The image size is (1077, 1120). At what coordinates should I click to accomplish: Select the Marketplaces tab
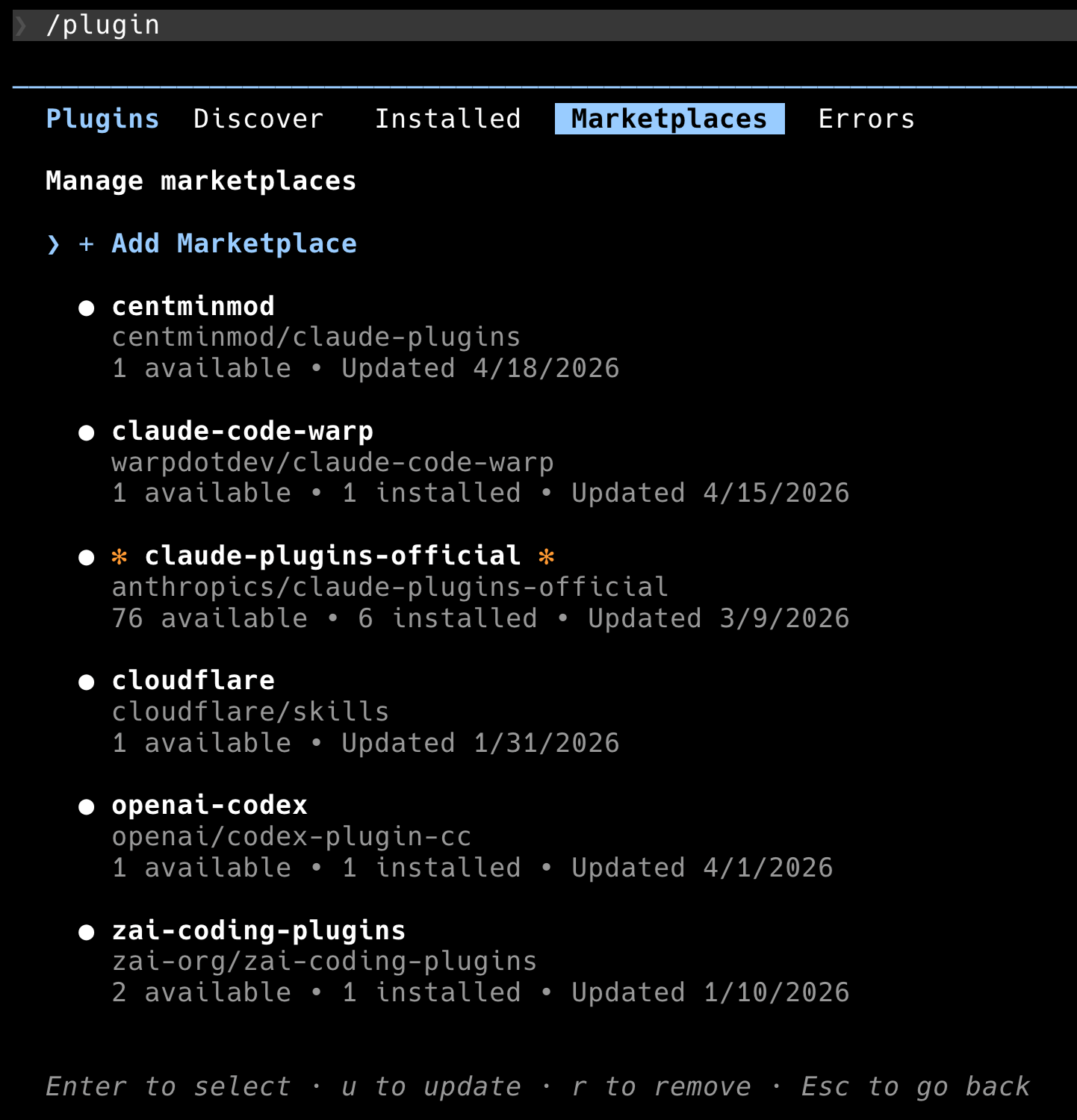669,119
